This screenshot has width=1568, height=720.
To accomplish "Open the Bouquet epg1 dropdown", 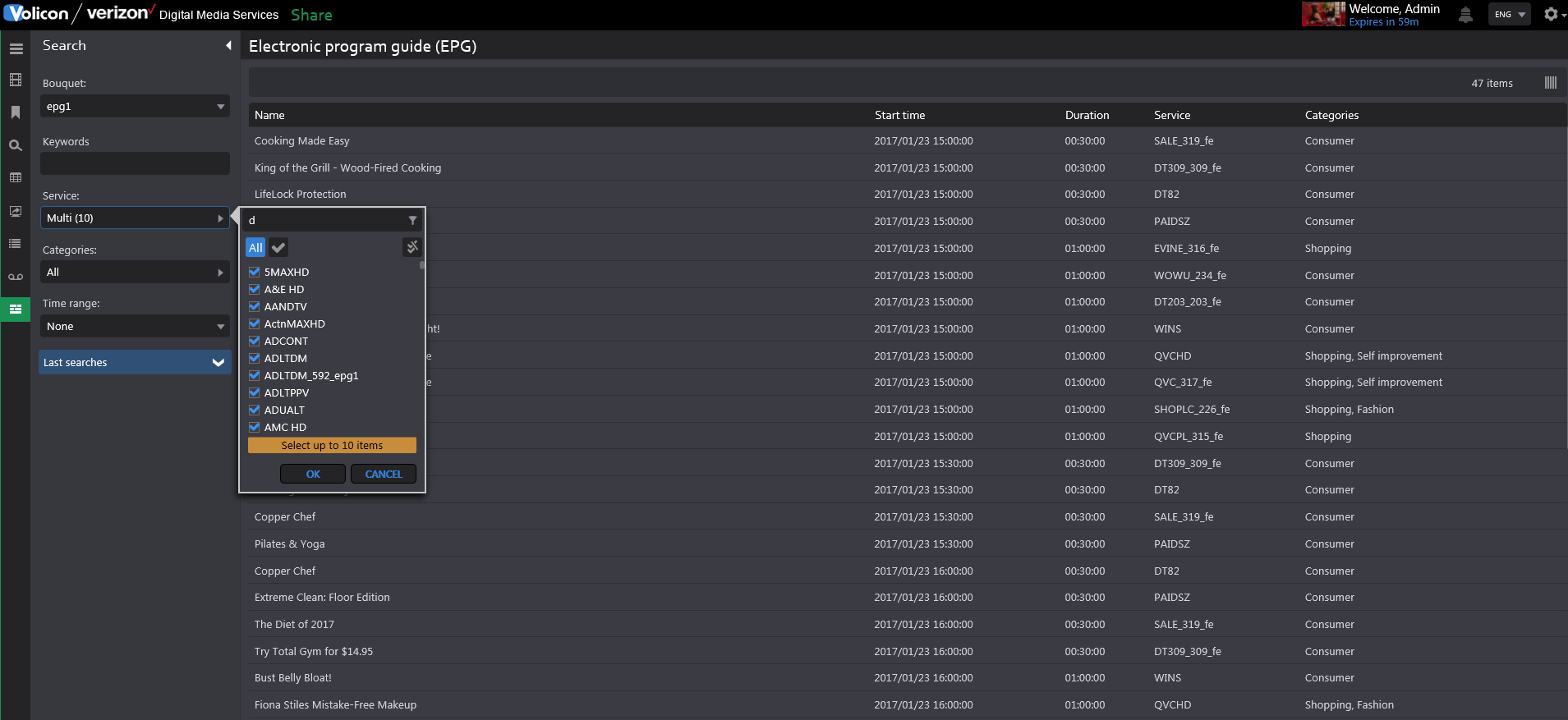I will [135, 106].
